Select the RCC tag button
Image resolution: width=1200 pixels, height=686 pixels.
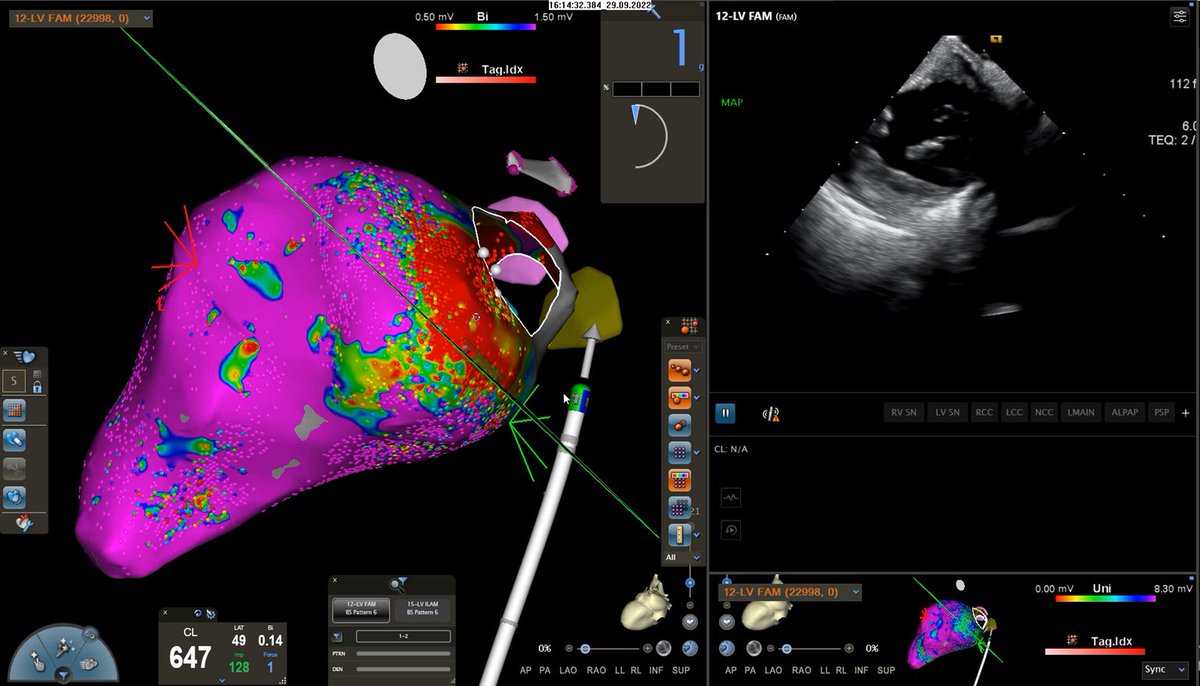click(x=984, y=412)
